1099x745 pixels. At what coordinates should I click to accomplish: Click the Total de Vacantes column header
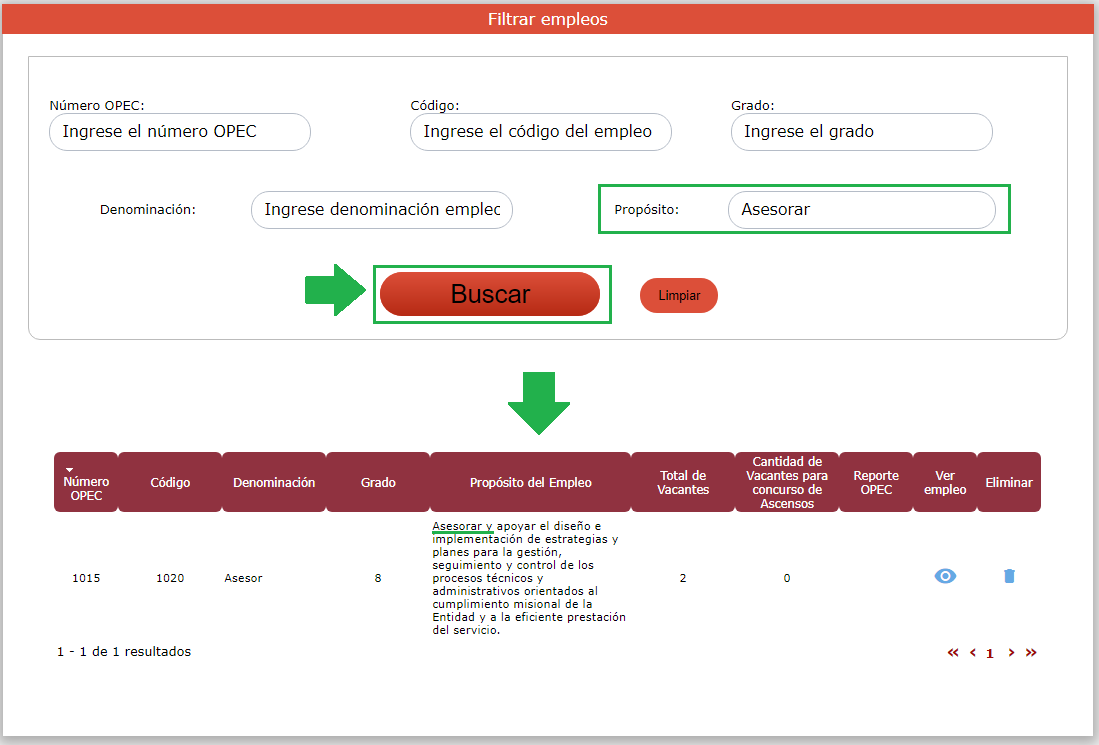(x=683, y=483)
